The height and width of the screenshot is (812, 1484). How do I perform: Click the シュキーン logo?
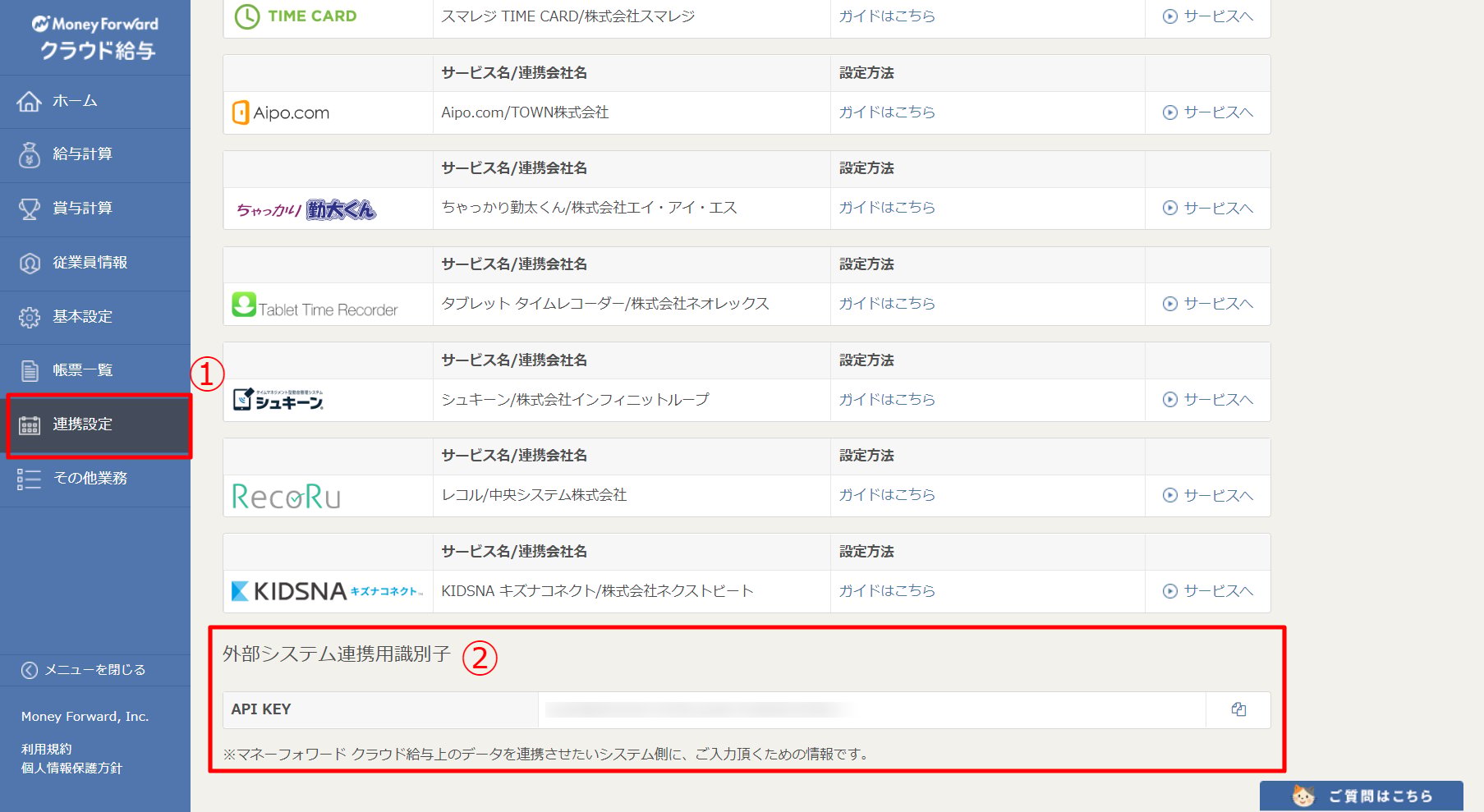coord(278,399)
